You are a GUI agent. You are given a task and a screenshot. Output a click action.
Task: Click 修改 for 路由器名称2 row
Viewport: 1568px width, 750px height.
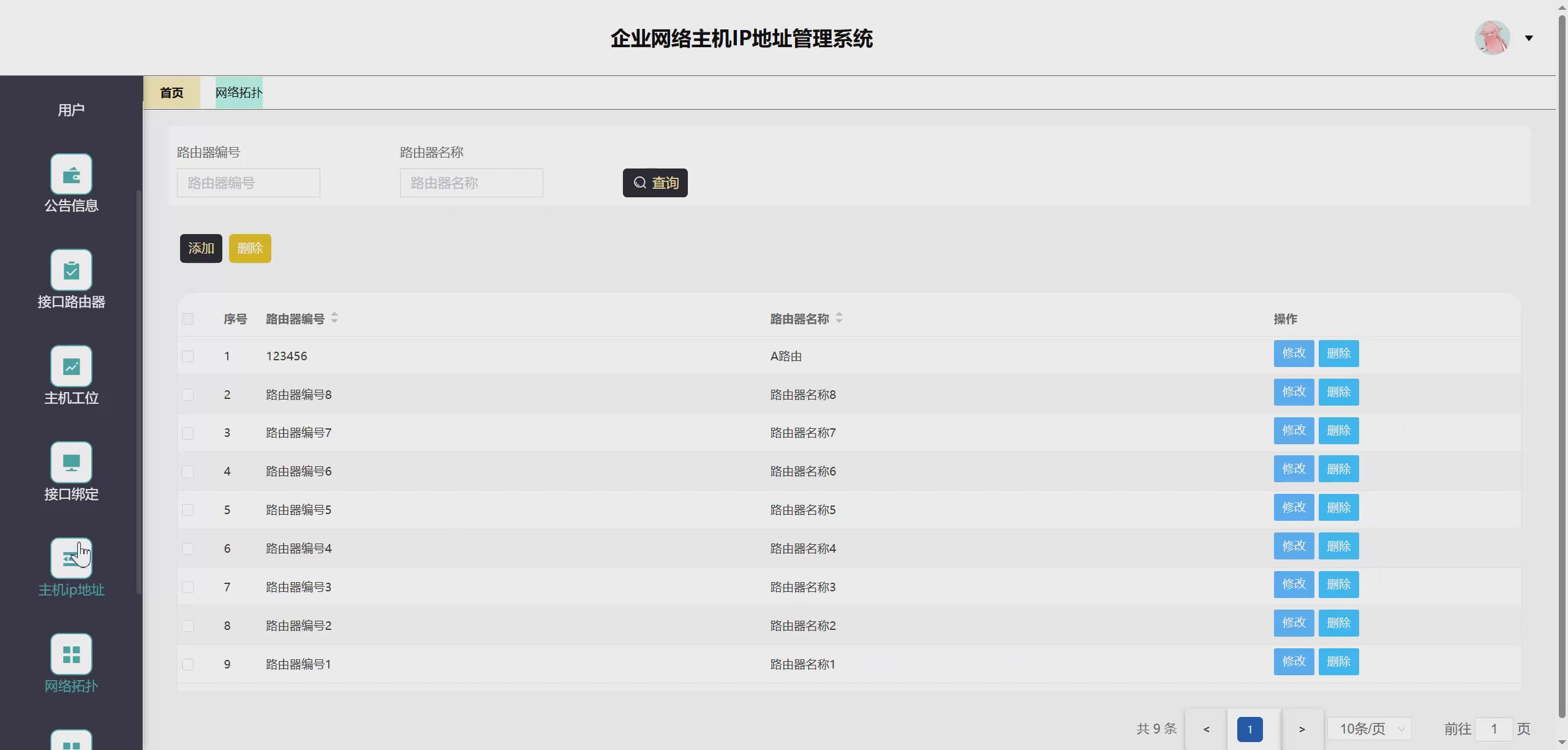1294,623
